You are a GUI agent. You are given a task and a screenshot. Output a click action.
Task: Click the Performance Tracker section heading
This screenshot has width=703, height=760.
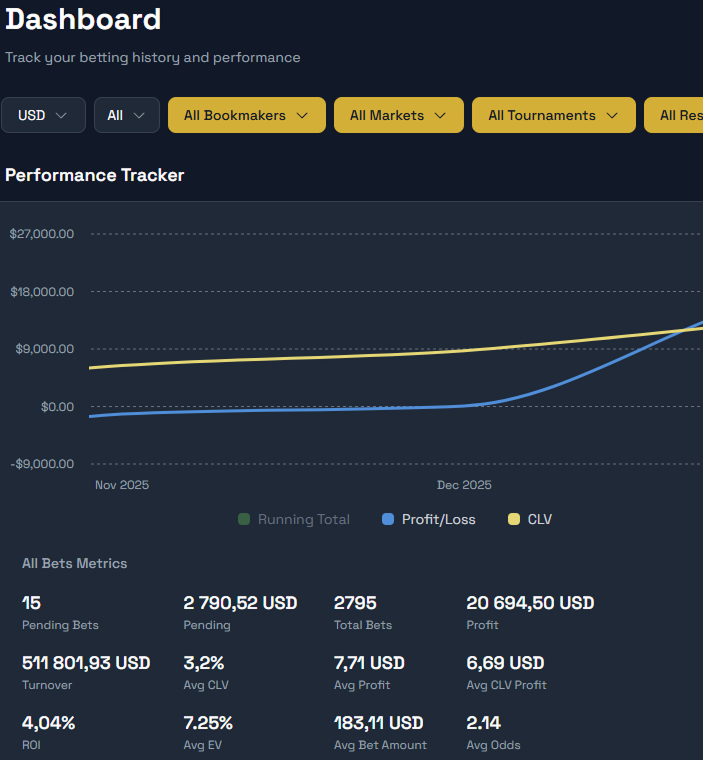click(x=94, y=175)
